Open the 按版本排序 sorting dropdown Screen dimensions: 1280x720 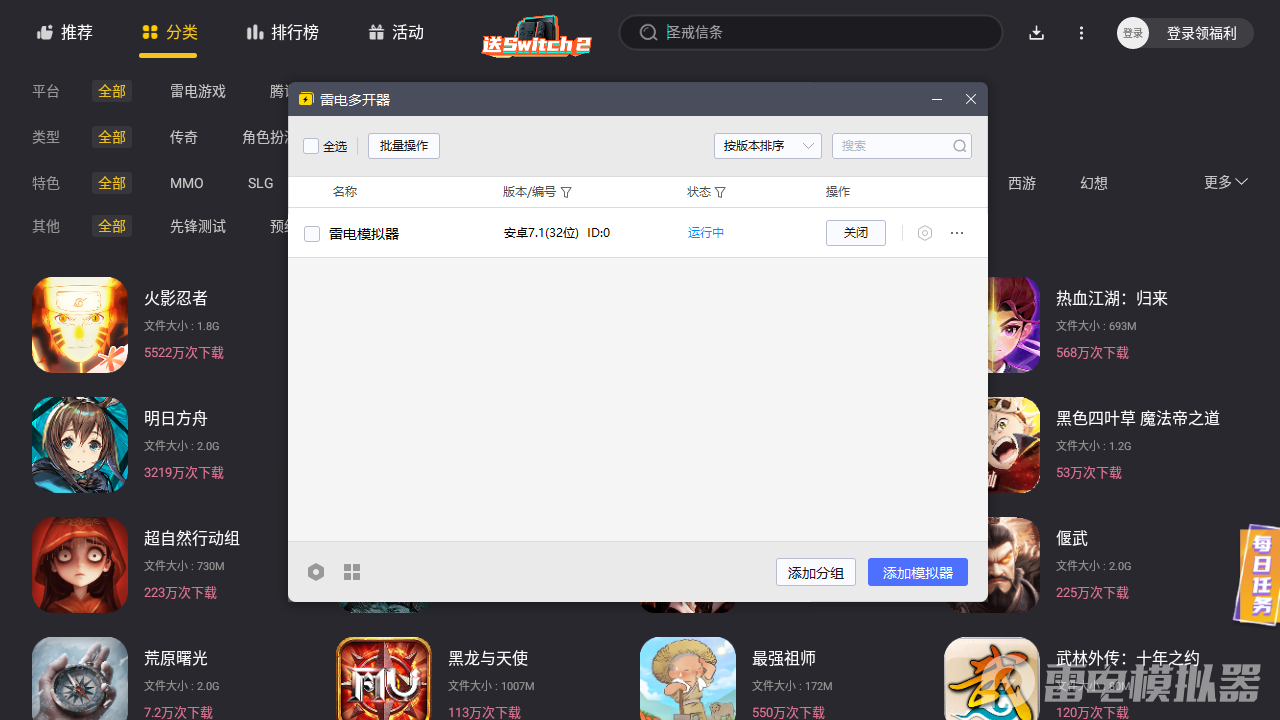(x=767, y=145)
